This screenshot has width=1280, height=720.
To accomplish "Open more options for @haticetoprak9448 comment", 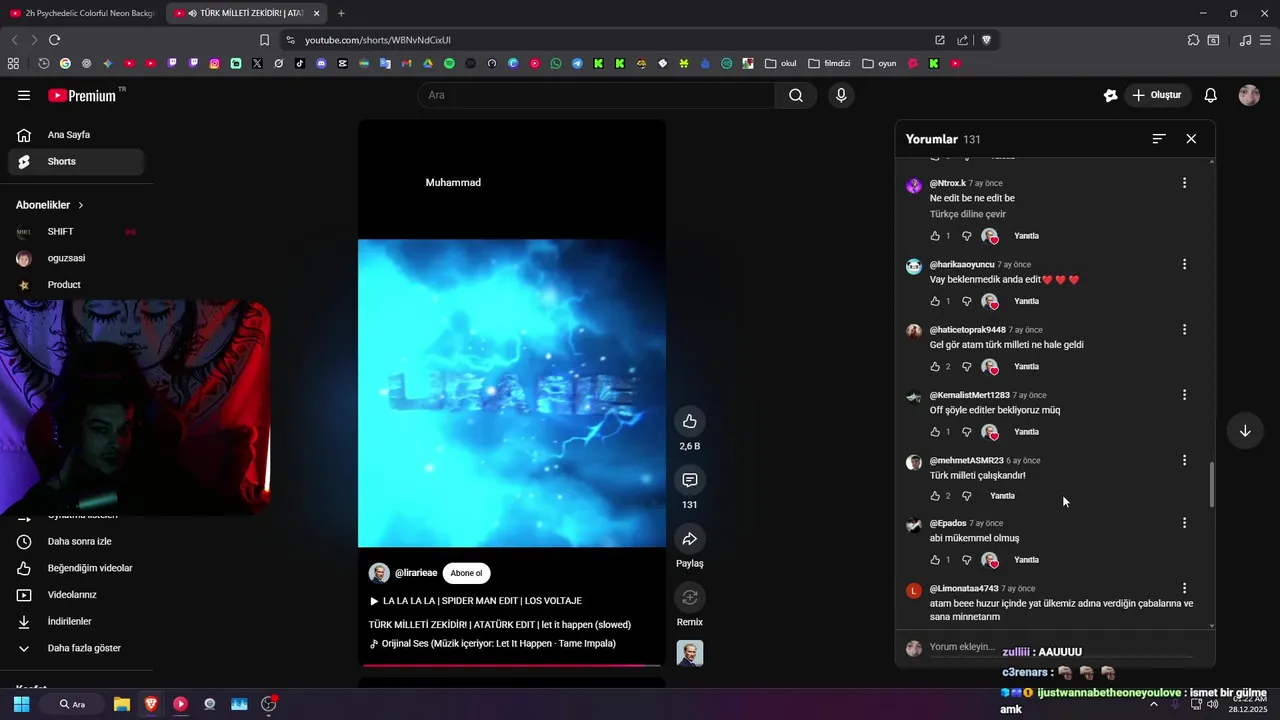I will 1184,329.
